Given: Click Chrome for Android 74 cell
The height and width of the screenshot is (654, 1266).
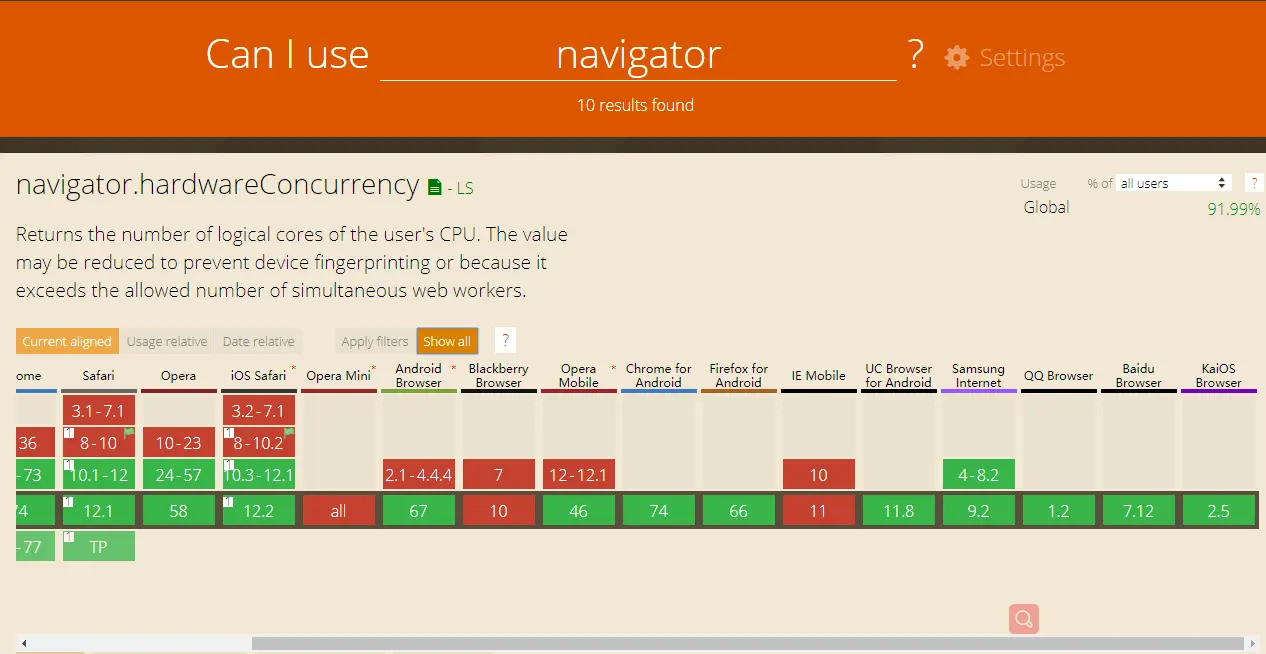Looking at the screenshot, I should point(659,511).
